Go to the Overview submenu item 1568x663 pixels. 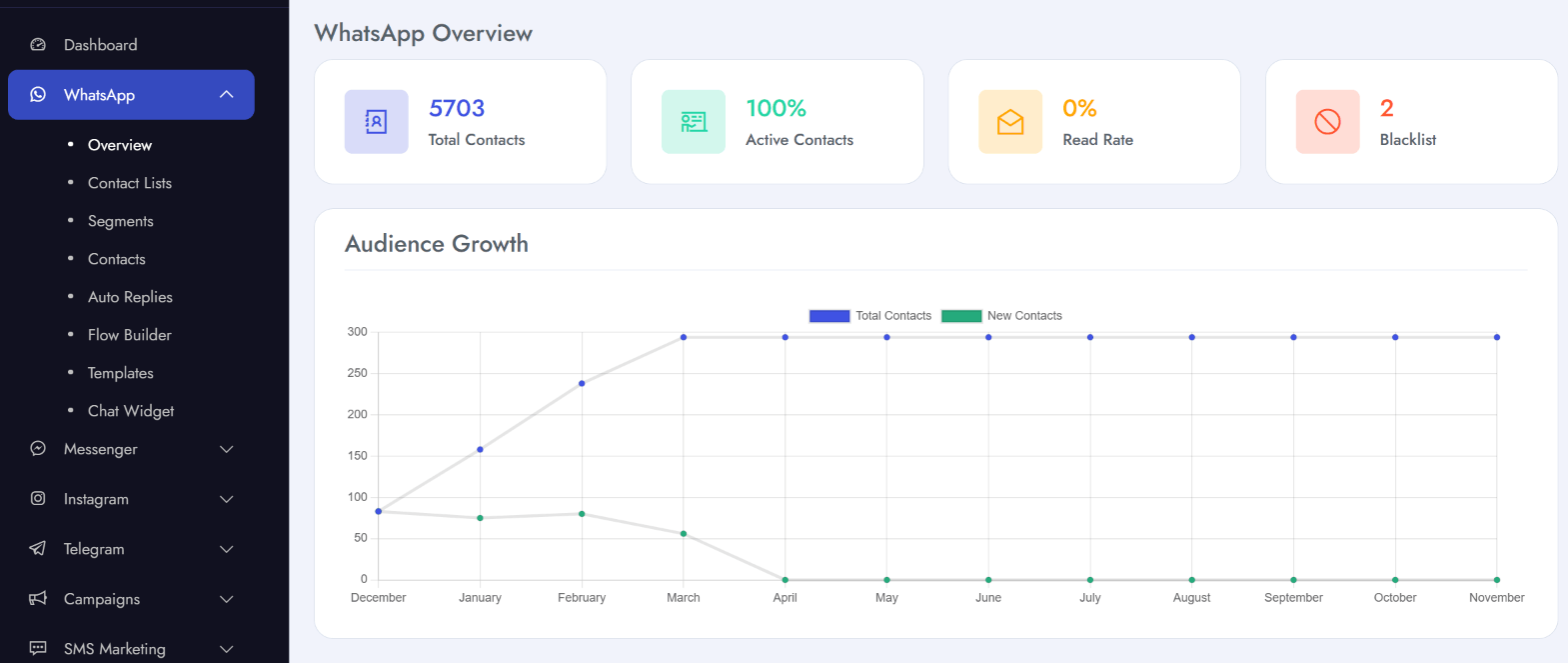[120, 145]
